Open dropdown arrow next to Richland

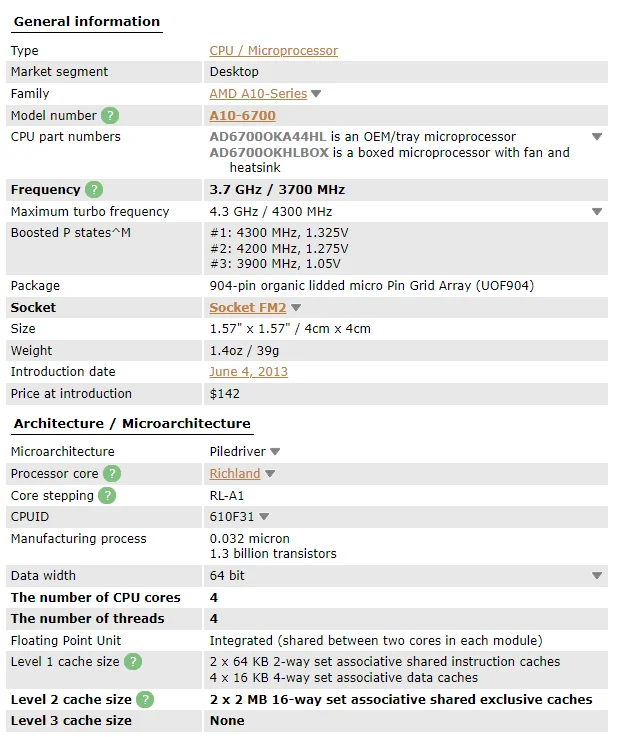[270, 474]
